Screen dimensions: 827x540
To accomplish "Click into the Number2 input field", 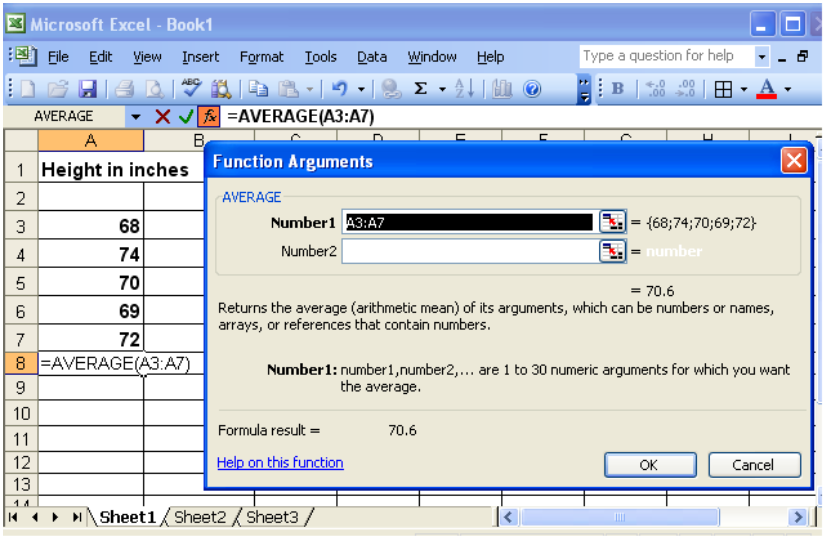I will [468, 251].
